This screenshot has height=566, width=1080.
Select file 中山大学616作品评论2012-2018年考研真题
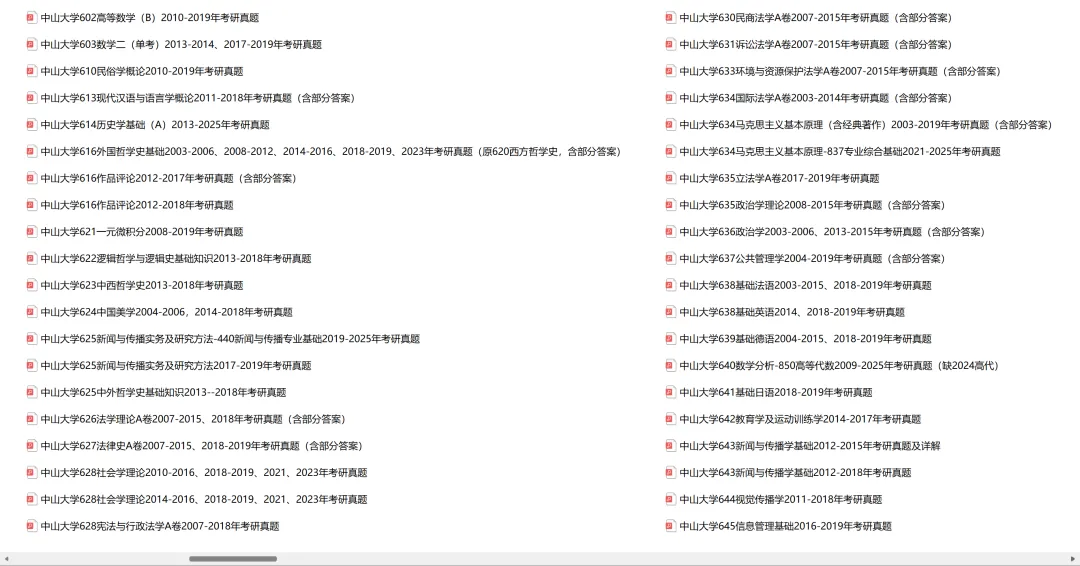(137, 205)
